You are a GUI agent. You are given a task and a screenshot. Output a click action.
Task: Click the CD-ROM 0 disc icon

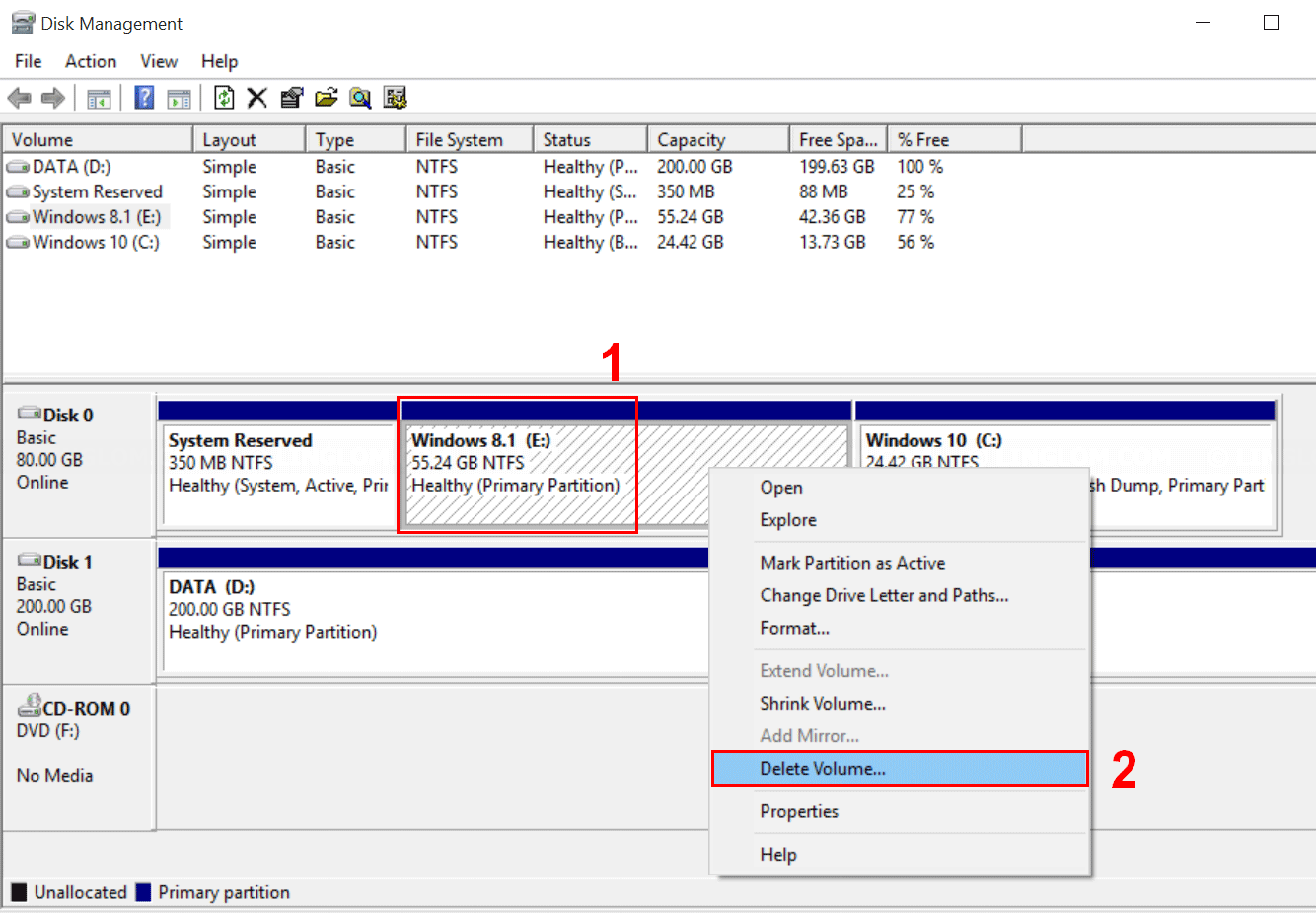pyautogui.click(x=29, y=705)
